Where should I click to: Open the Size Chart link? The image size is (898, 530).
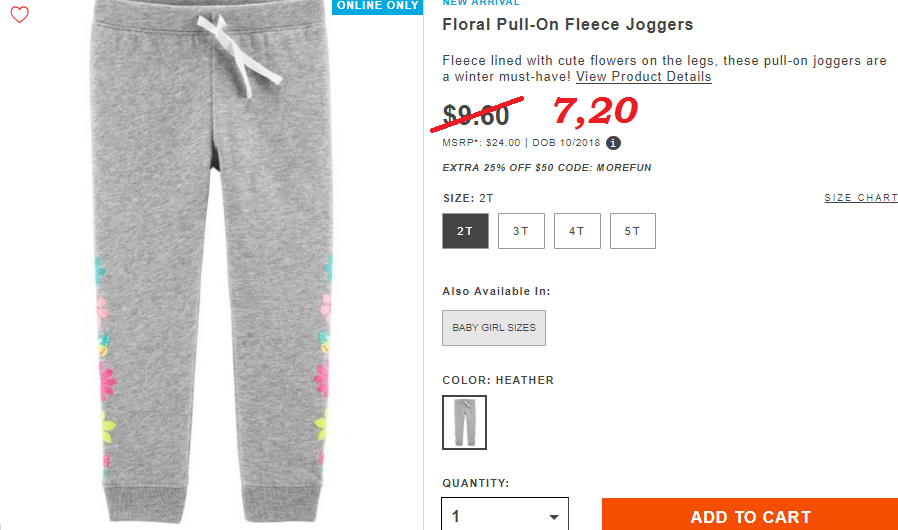tap(861, 198)
